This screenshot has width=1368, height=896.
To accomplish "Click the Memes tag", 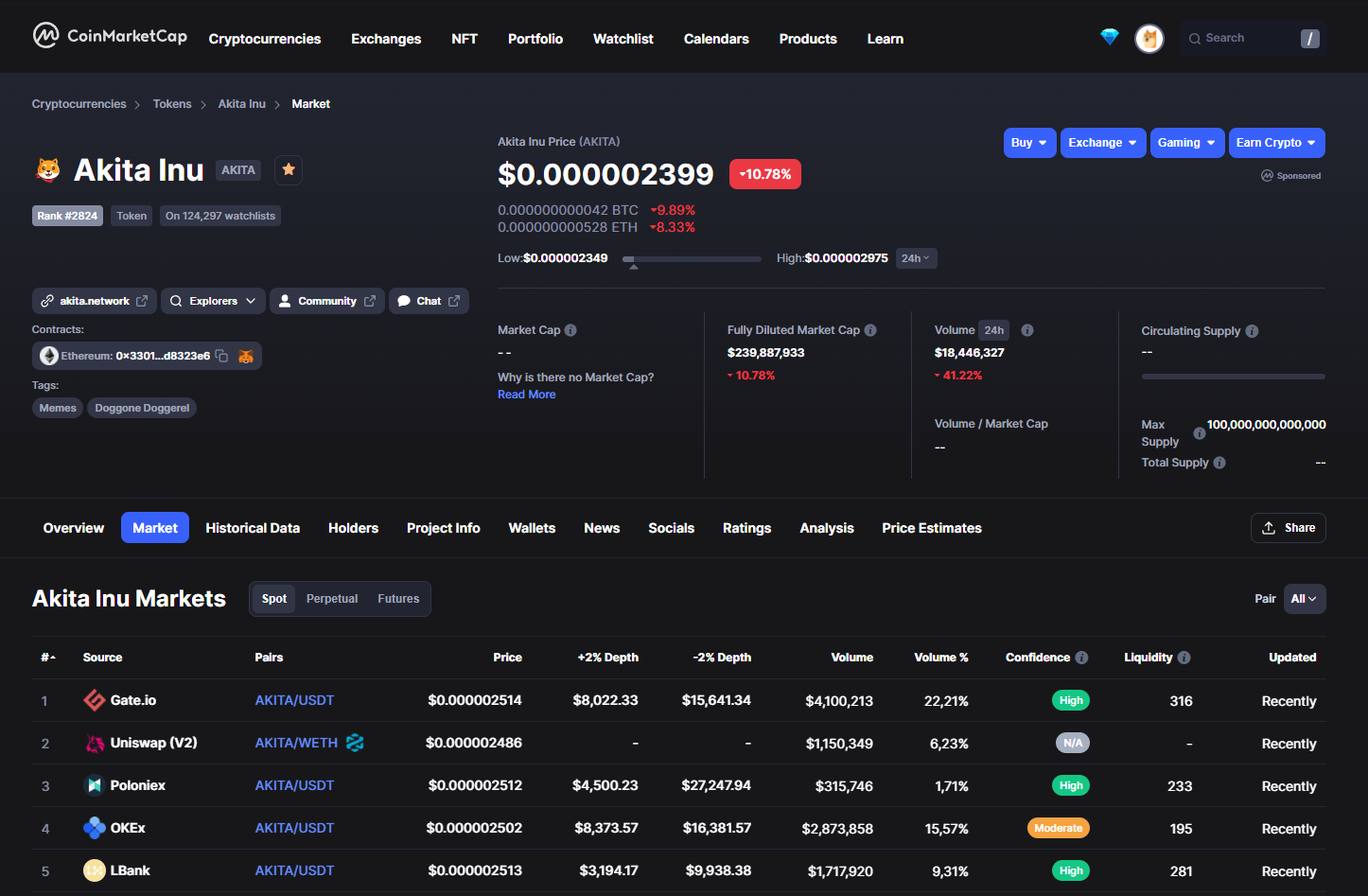I will click(x=58, y=408).
